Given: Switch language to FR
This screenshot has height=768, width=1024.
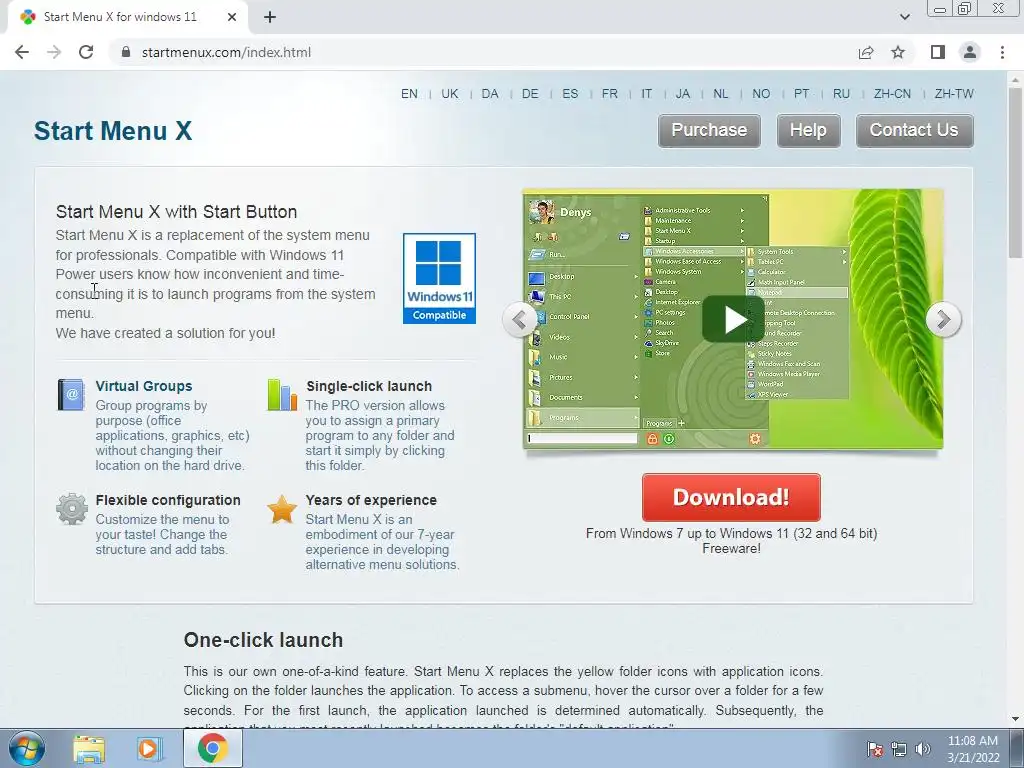Looking at the screenshot, I should (x=610, y=93).
